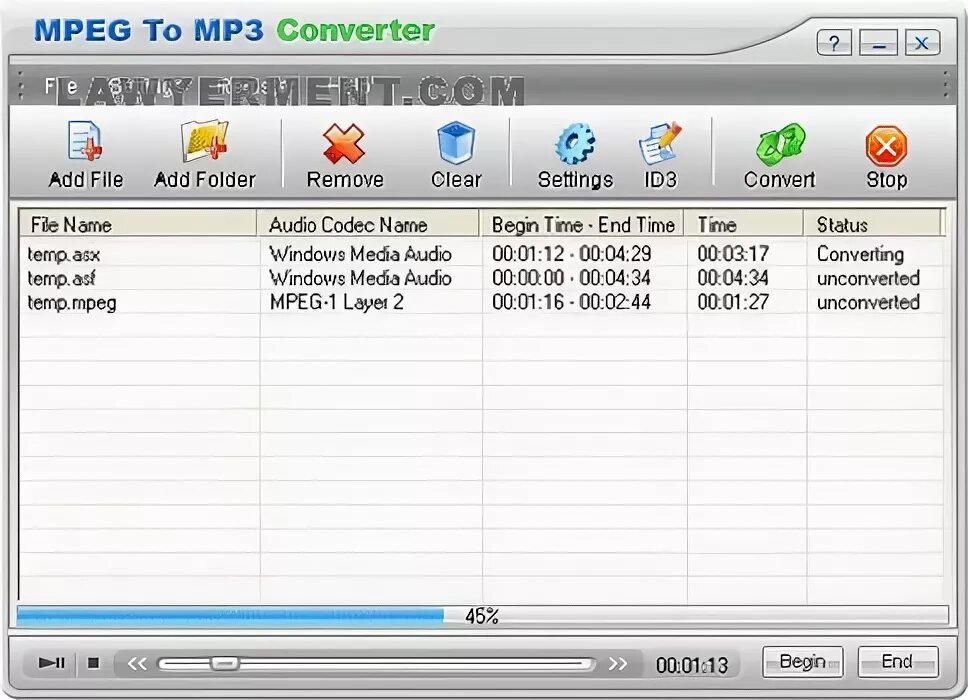Image resolution: width=968 pixels, height=700 pixels.
Task: Open the File menu
Action: pyautogui.click(x=60, y=86)
